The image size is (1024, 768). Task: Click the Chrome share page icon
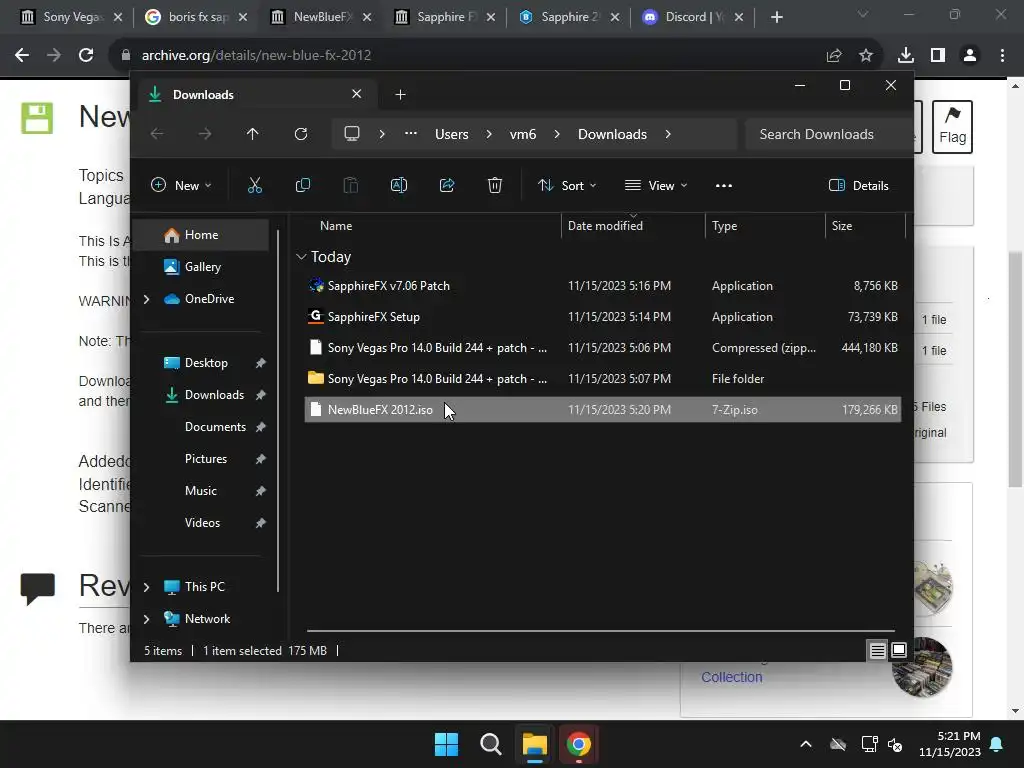[x=834, y=56]
